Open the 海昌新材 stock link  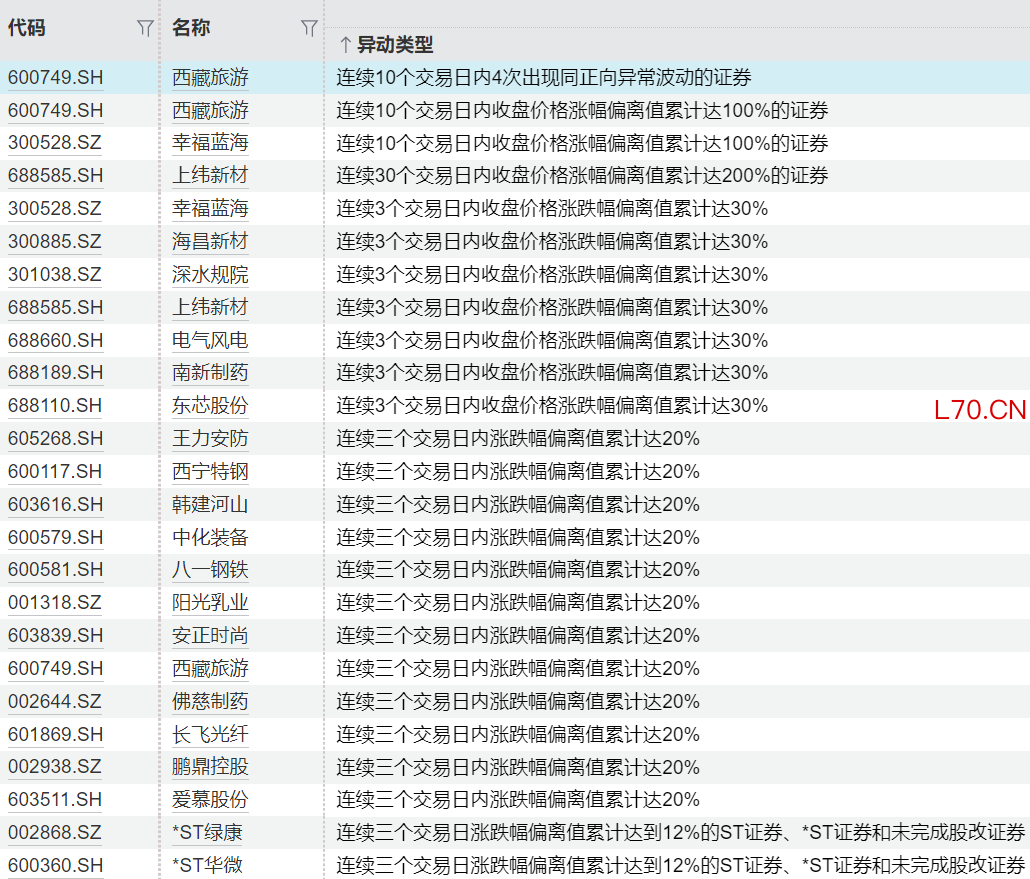[210, 241]
